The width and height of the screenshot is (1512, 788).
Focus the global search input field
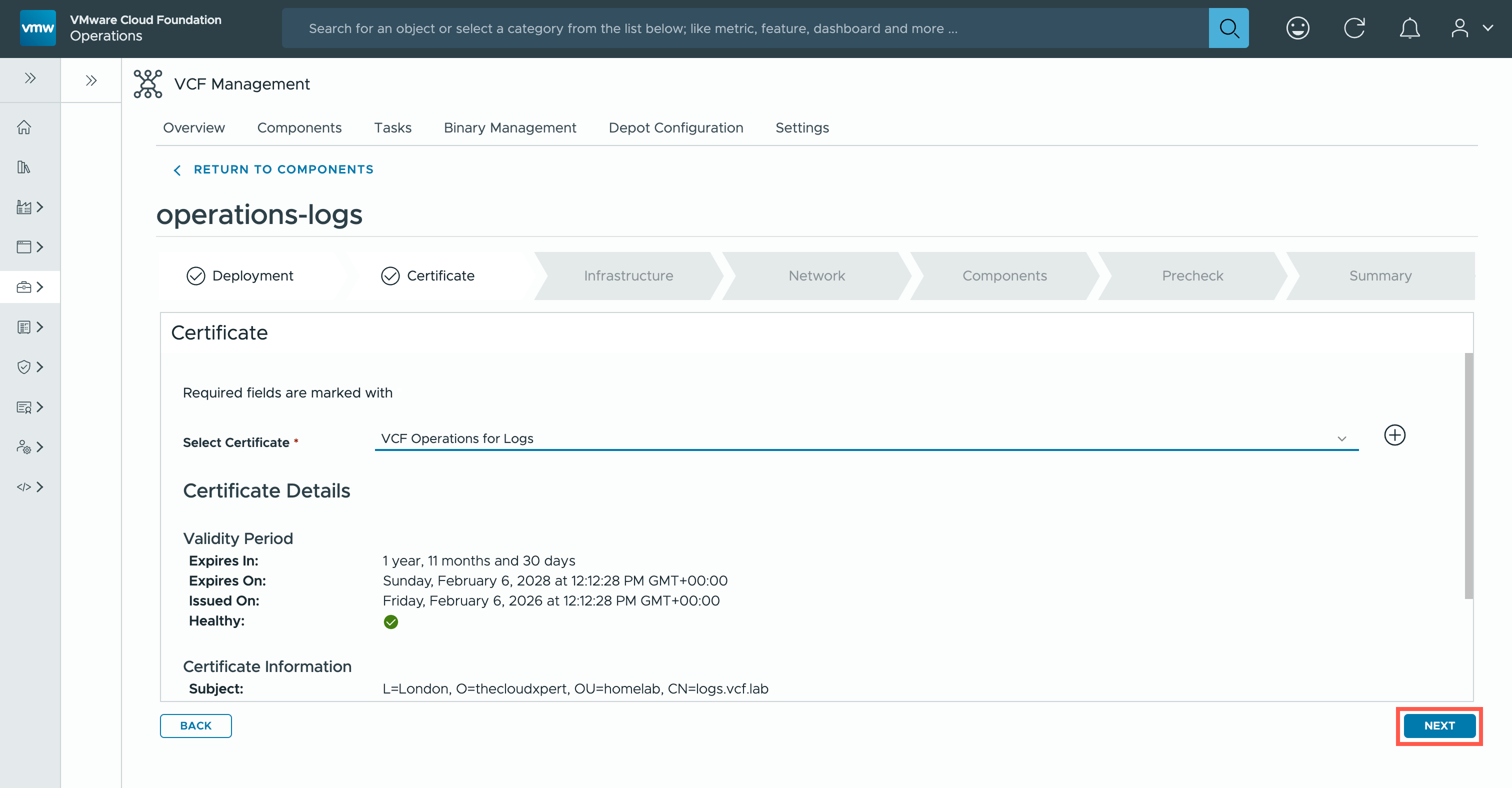[x=744, y=28]
